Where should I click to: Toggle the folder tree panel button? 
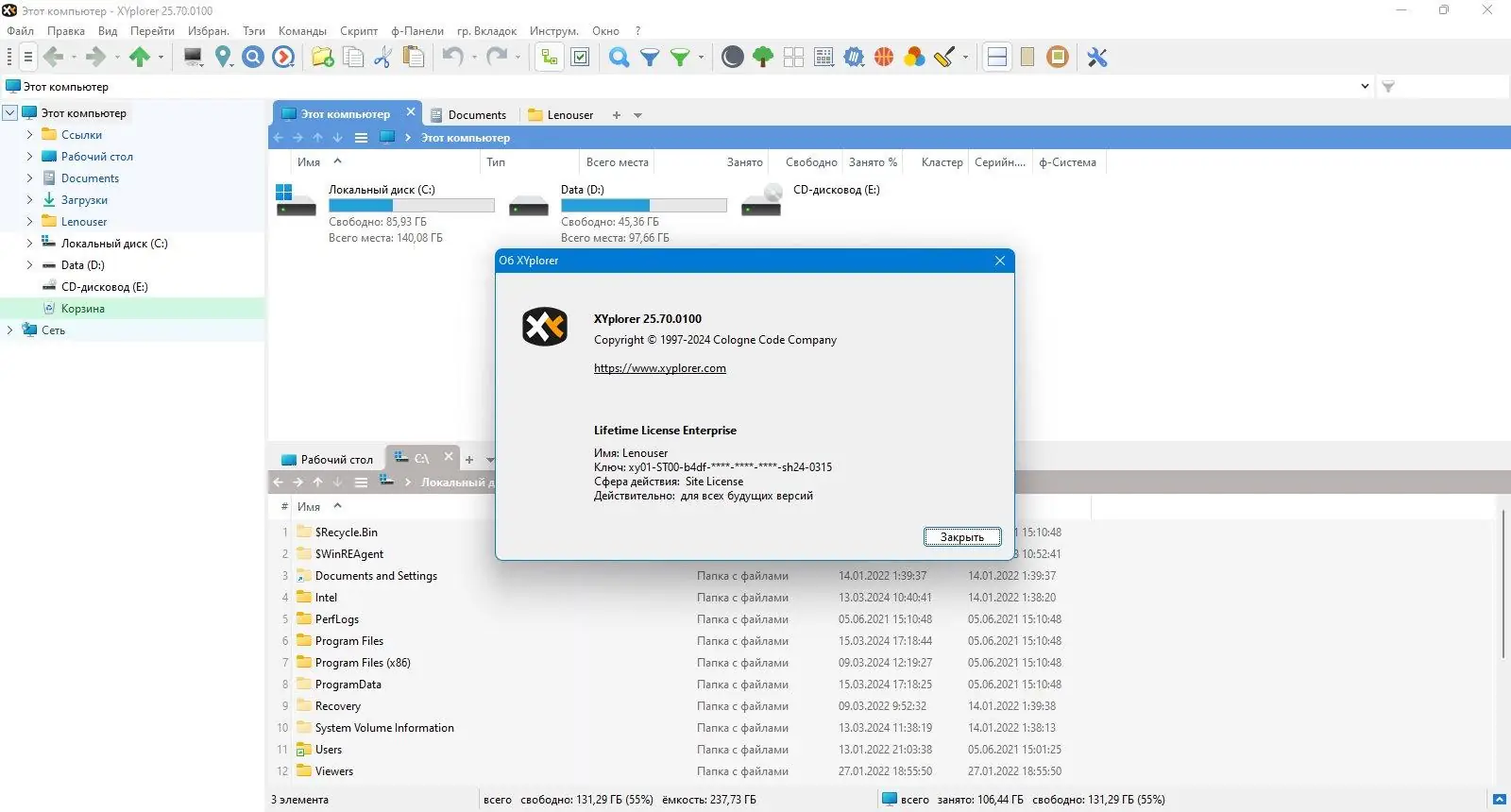[x=549, y=58]
